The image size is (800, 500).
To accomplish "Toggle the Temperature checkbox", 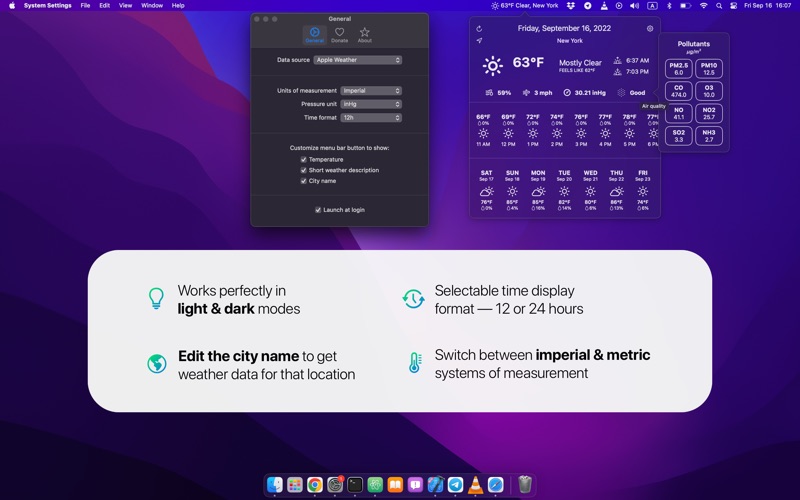I will click(x=304, y=160).
